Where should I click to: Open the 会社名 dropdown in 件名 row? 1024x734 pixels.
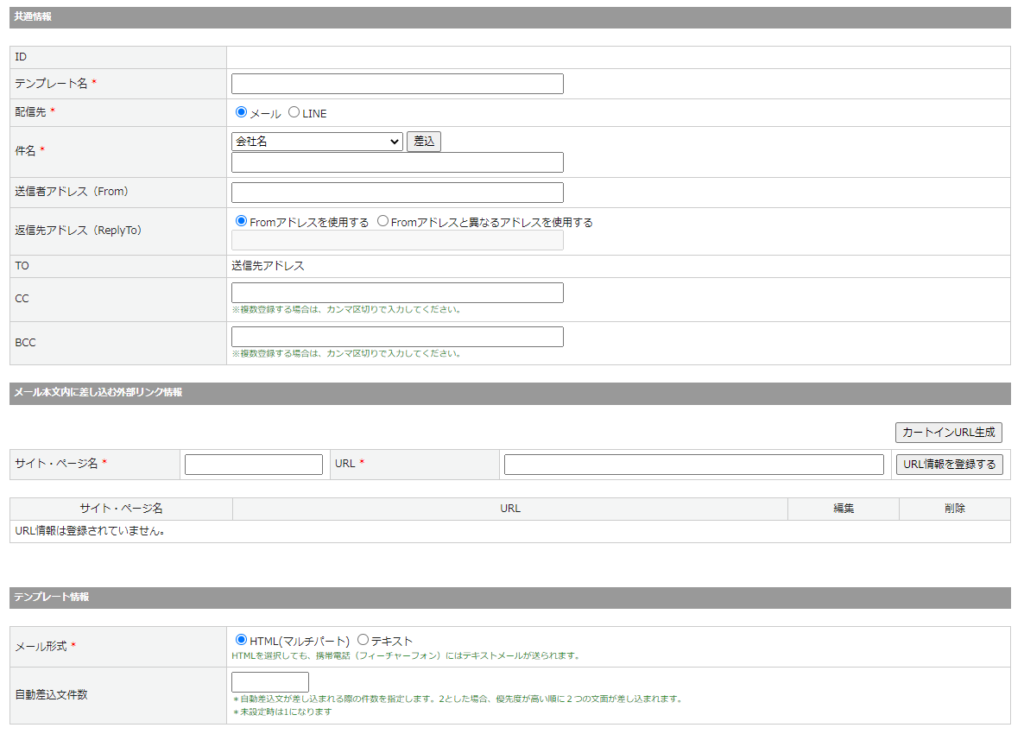point(317,142)
